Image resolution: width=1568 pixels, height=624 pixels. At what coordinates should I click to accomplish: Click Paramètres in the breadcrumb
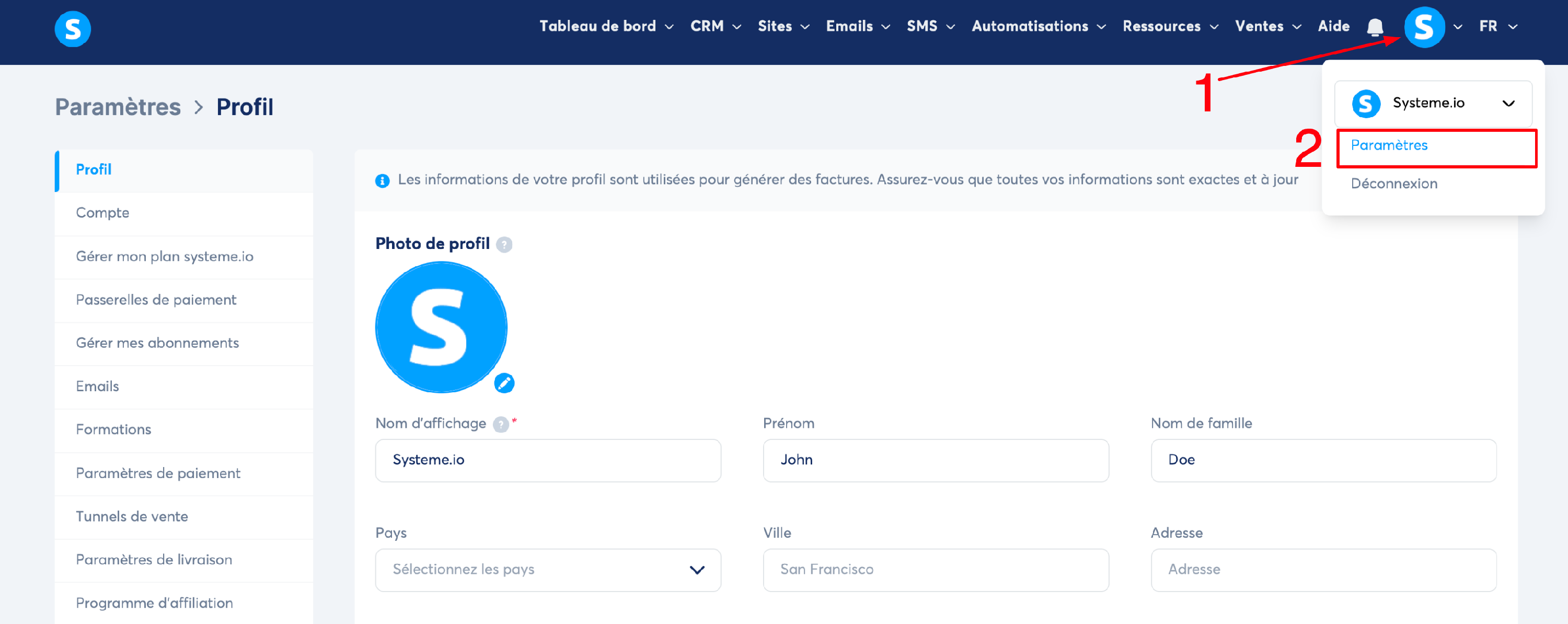118,107
